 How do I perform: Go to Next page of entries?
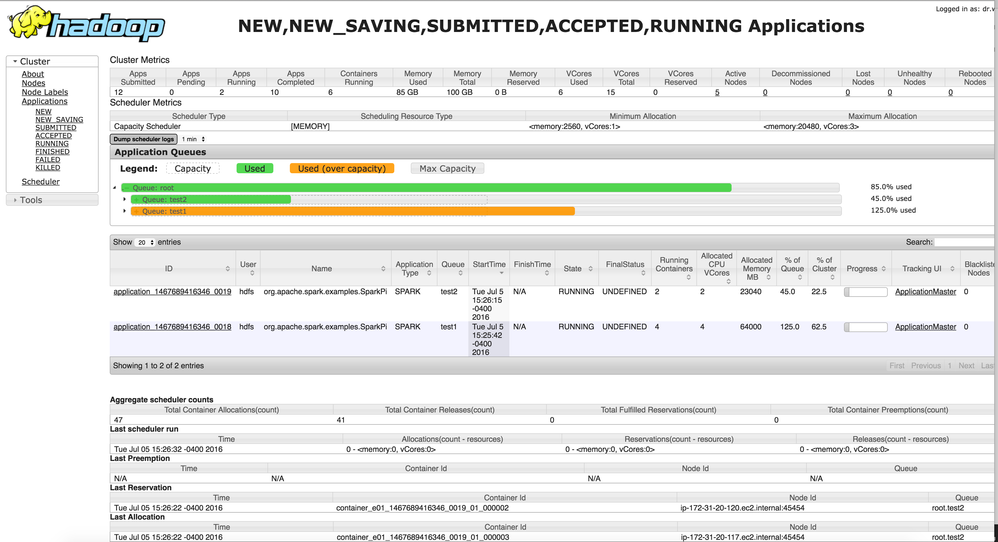point(966,366)
